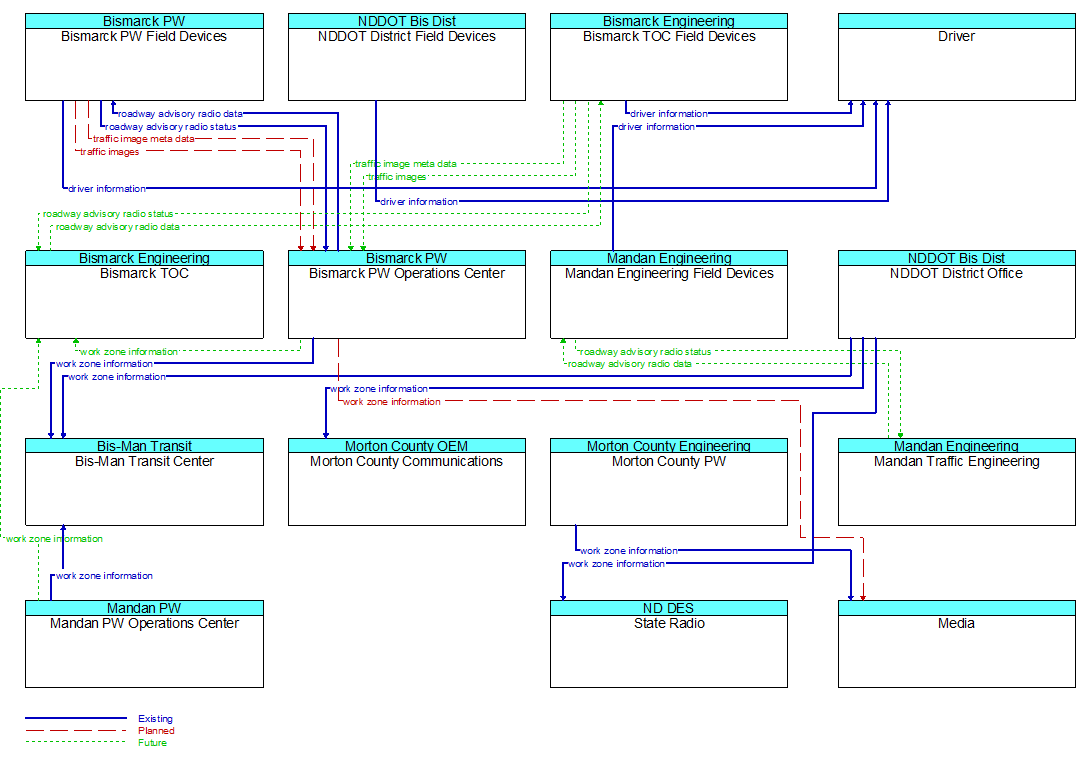The height and width of the screenshot is (761, 1086).
Task: Click the blue 'roadway advisory radio status' label
Action: click(x=171, y=127)
